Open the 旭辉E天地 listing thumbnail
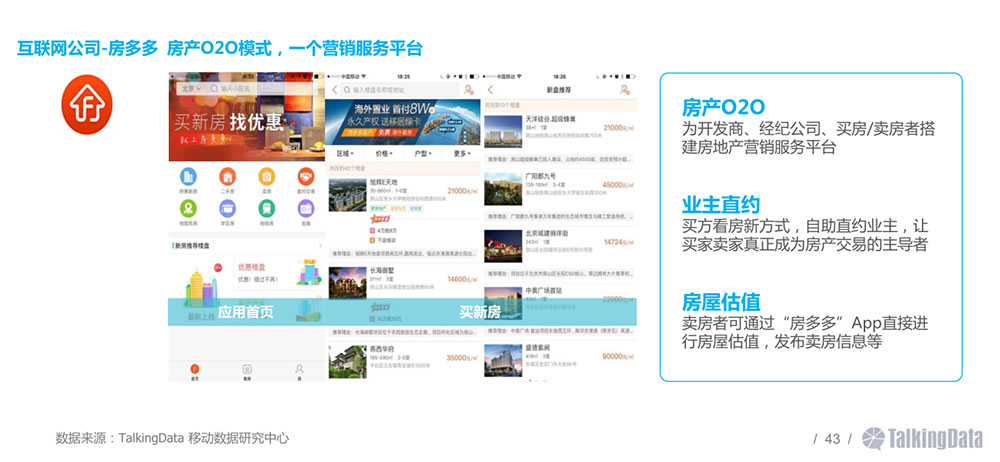Viewport: 1000px width, 462px height. (347, 195)
